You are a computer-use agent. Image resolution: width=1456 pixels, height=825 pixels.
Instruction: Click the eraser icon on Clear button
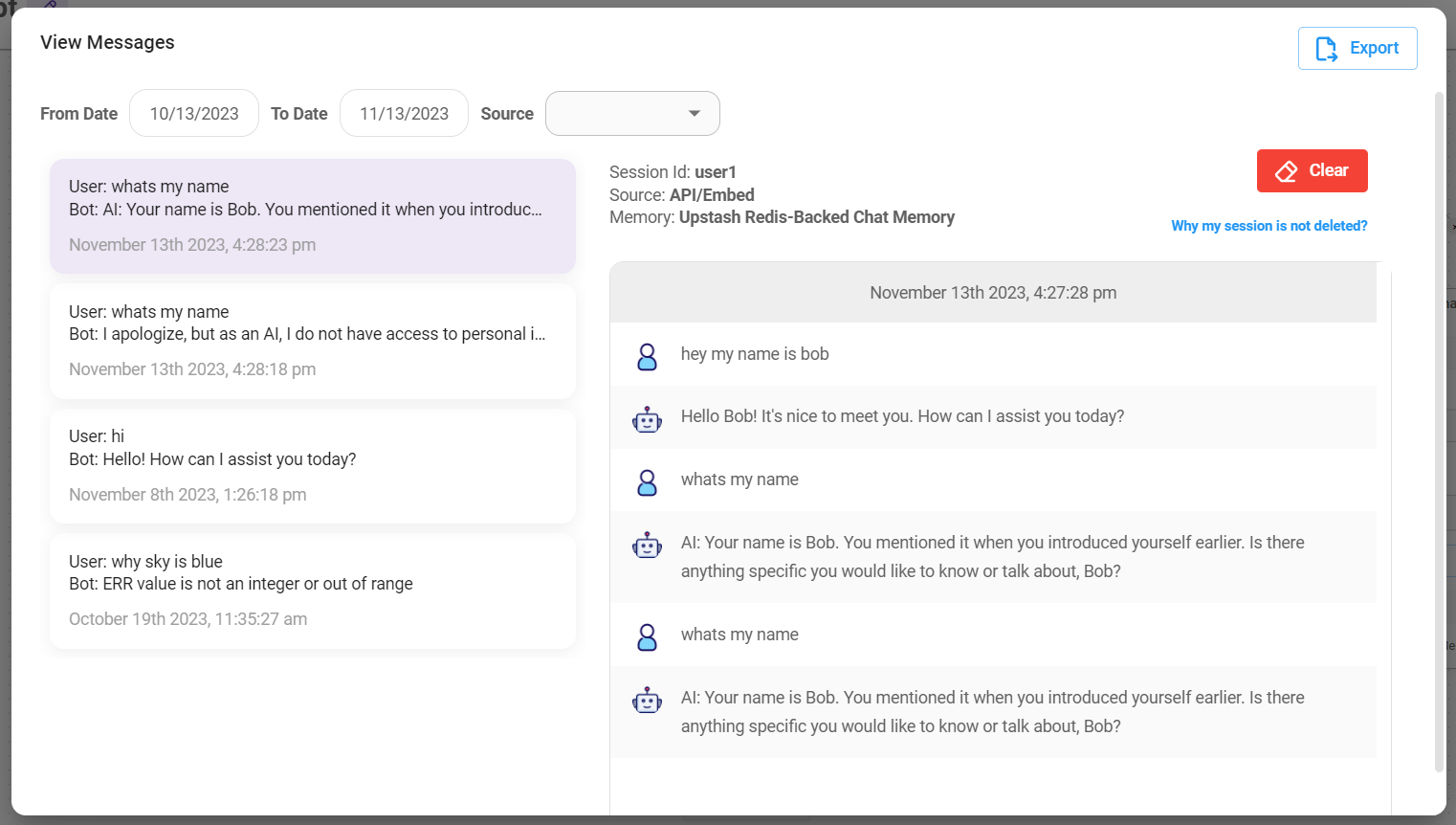click(x=1287, y=171)
